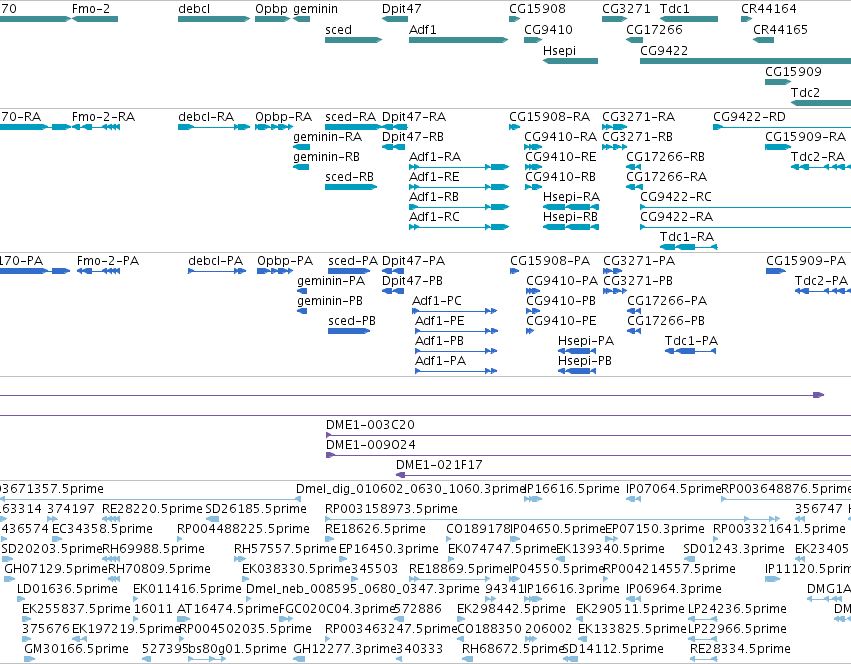Click BAC clone DME1-021F17
The width and height of the screenshot is (851, 664).
tap(624, 475)
